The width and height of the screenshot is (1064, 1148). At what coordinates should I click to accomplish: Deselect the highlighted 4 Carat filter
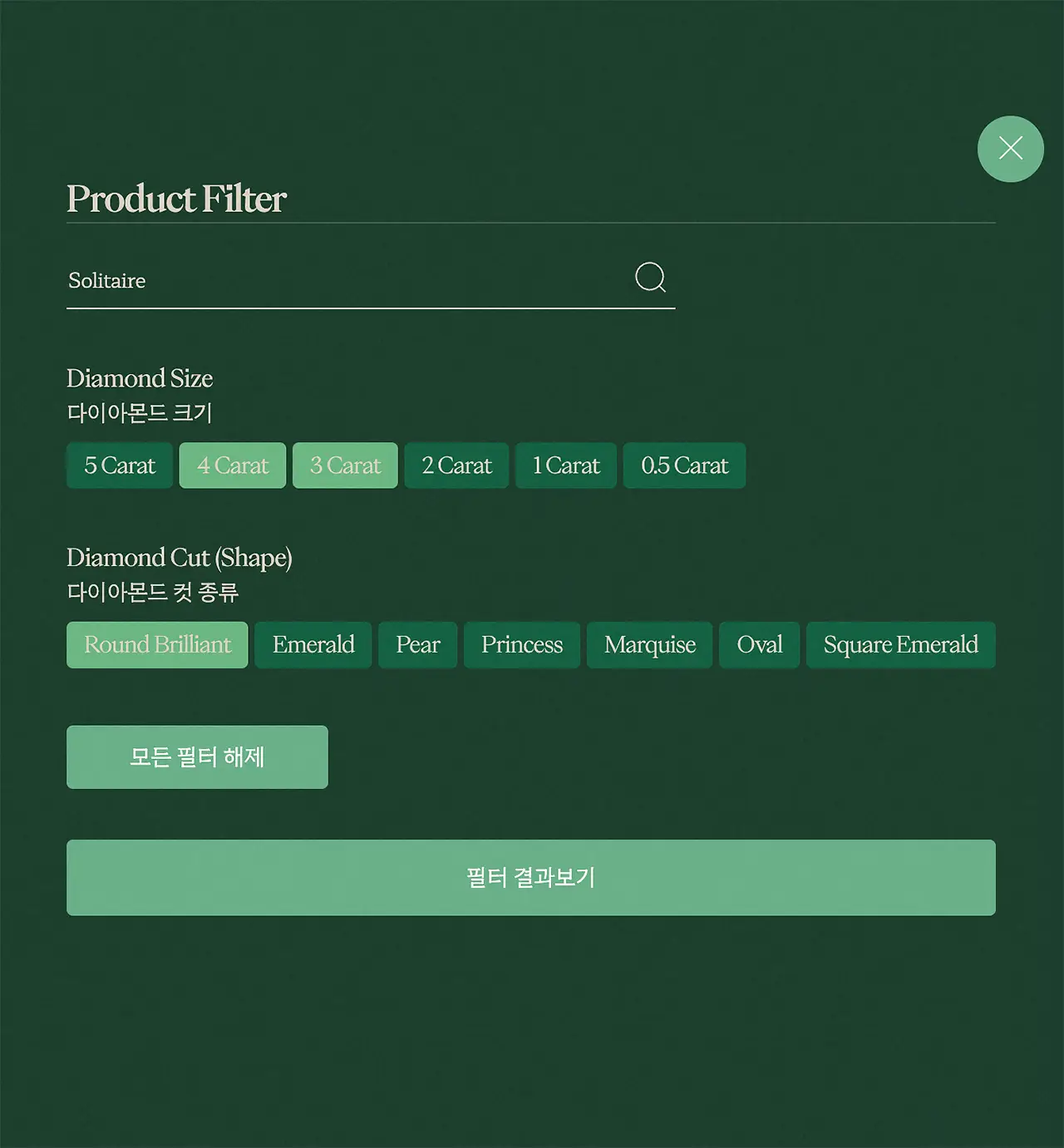pos(232,466)
